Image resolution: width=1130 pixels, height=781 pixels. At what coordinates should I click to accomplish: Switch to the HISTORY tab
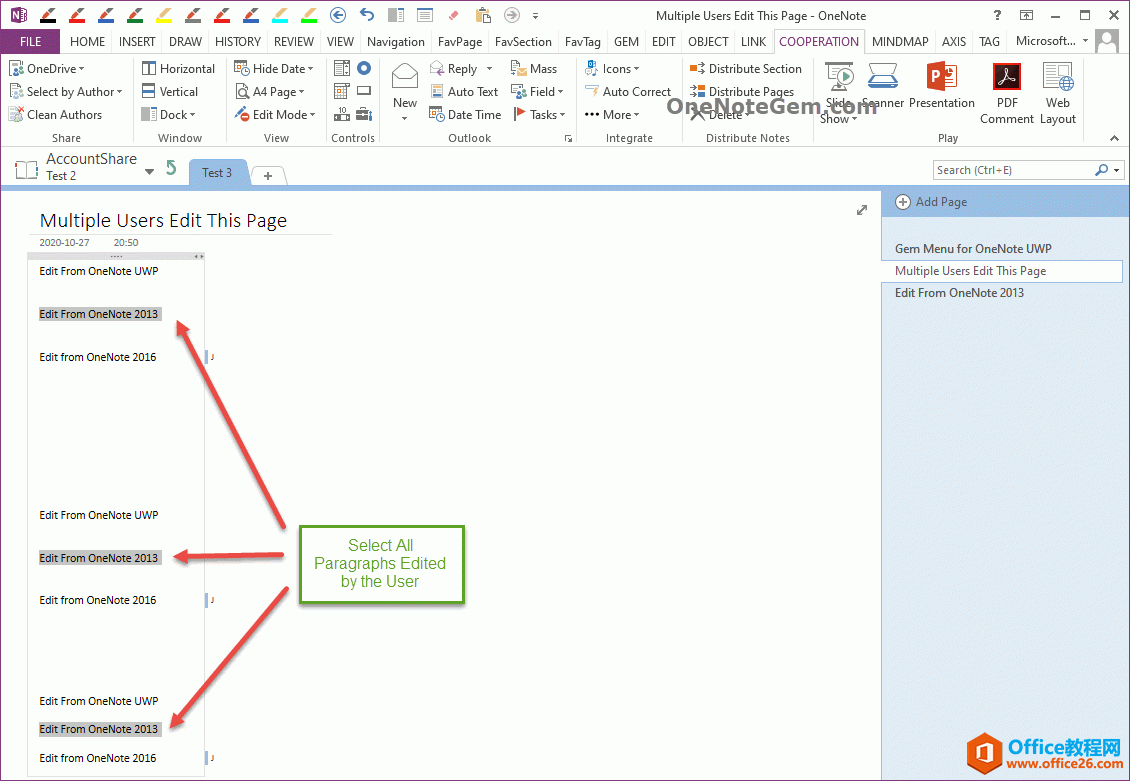[238, 42]
